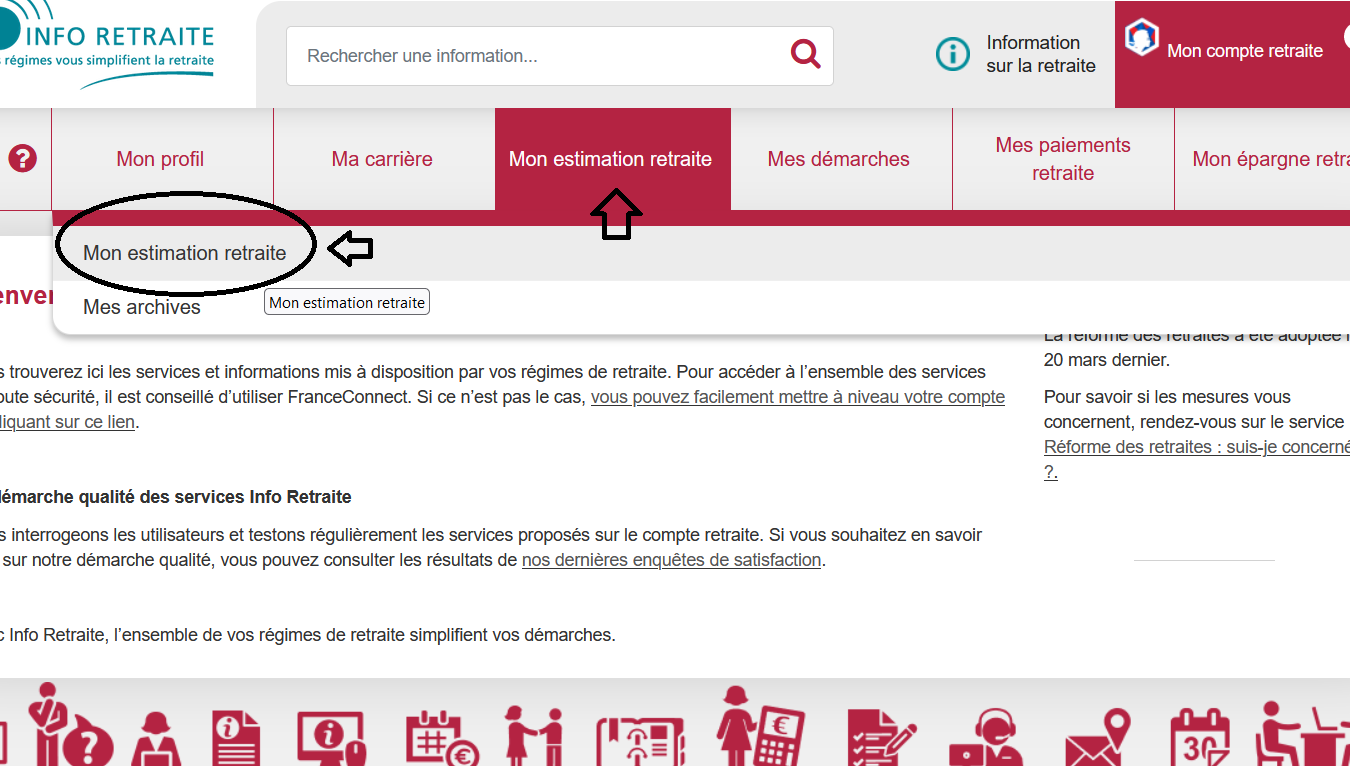This screenshot has width=1350, height=766.
Task: Open help via the red question mark icon
Action: point(23,158)
